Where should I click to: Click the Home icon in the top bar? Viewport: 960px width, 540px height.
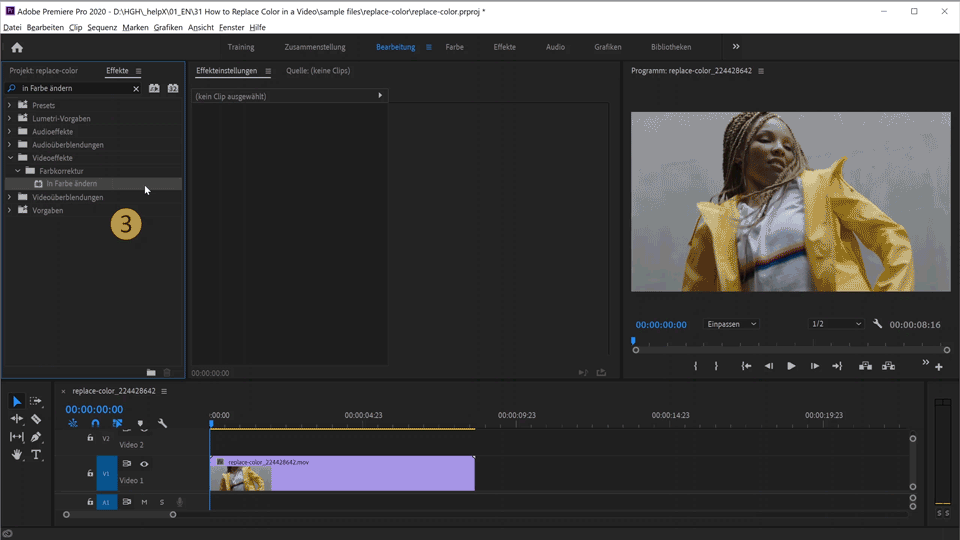[x=17, y=47]
